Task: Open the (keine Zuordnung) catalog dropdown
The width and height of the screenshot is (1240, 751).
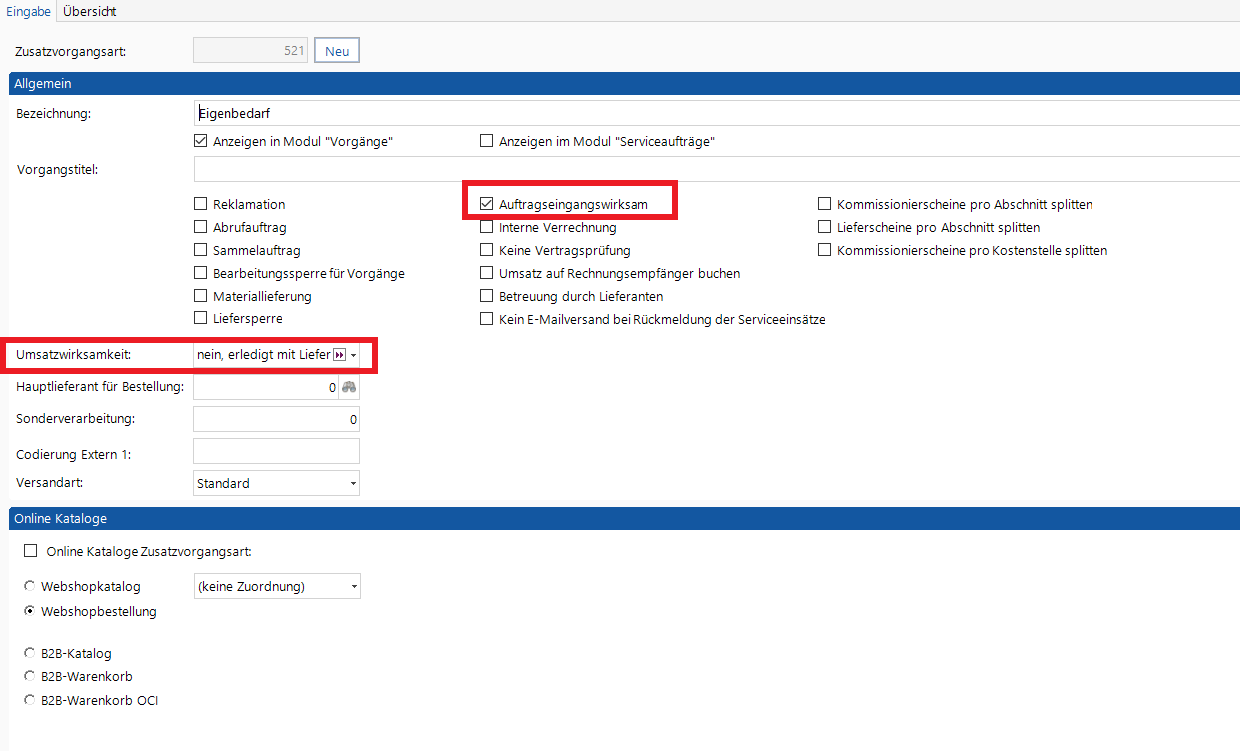Action: (x=353, y=587)
